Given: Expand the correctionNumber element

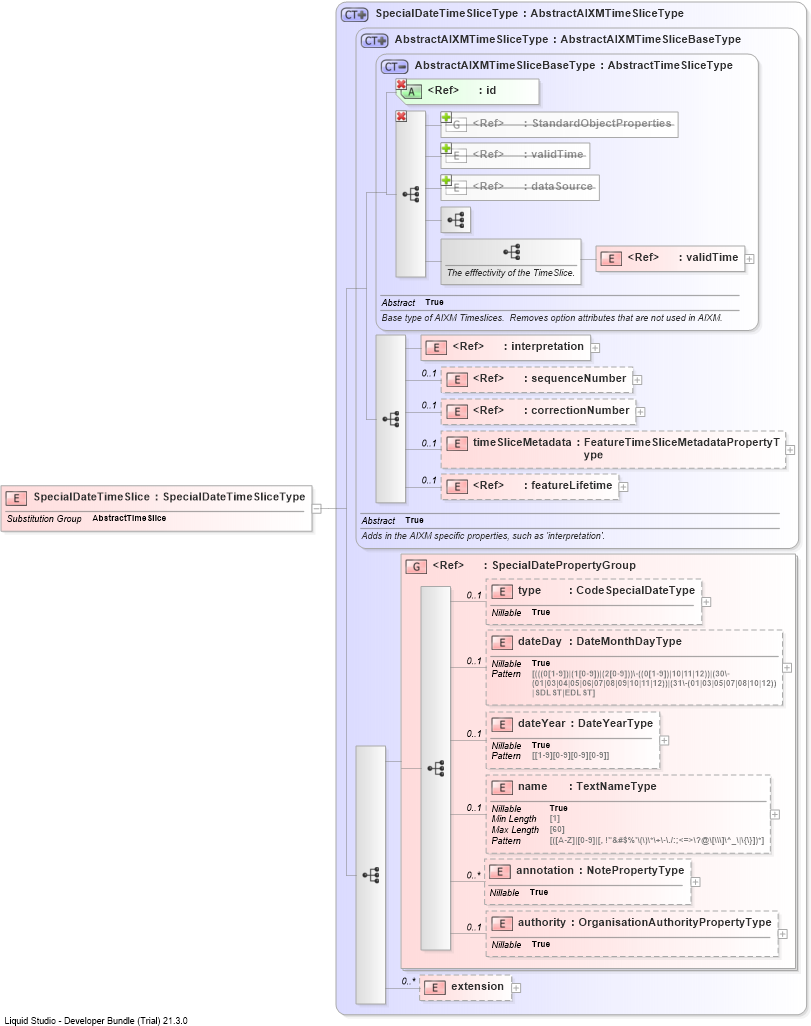Looking at the screenshot, I should 641,412.
